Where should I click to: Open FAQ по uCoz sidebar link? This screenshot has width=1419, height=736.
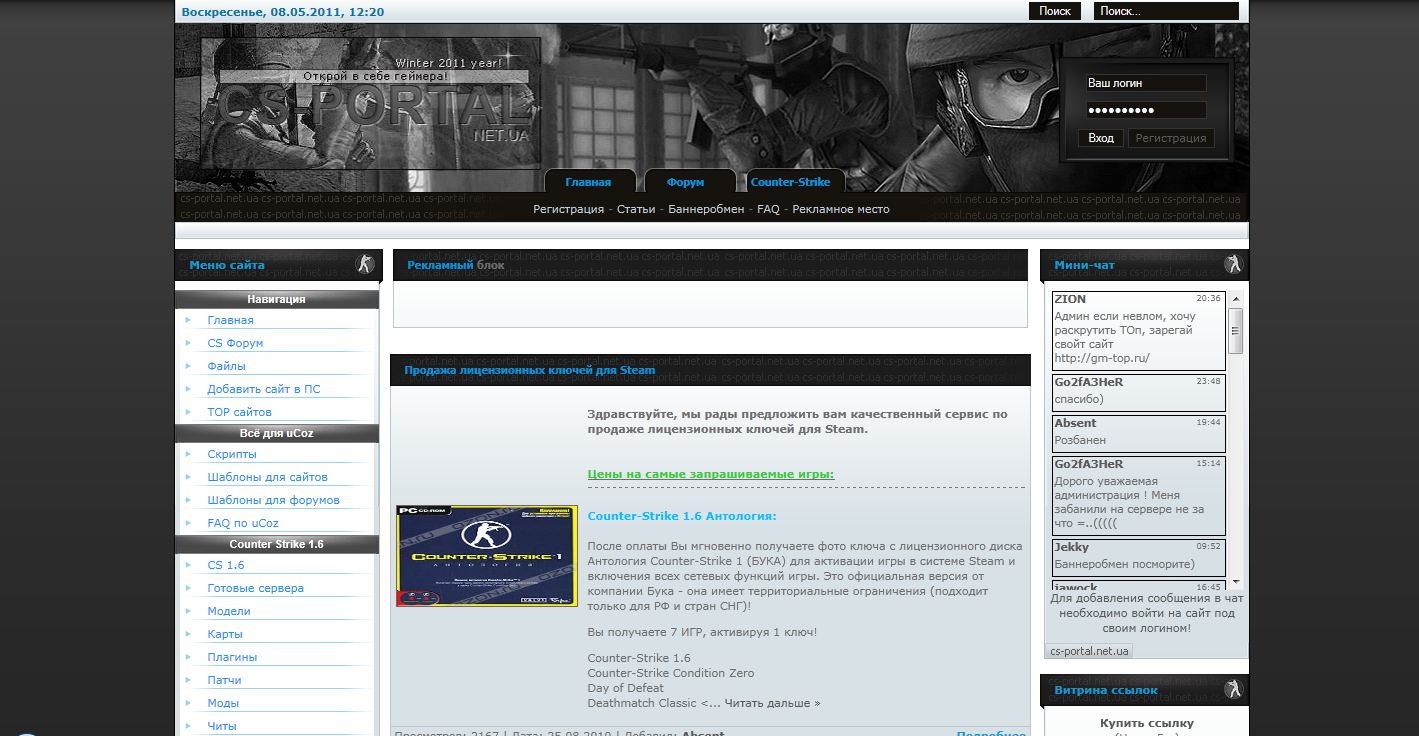tap(243, 523)
